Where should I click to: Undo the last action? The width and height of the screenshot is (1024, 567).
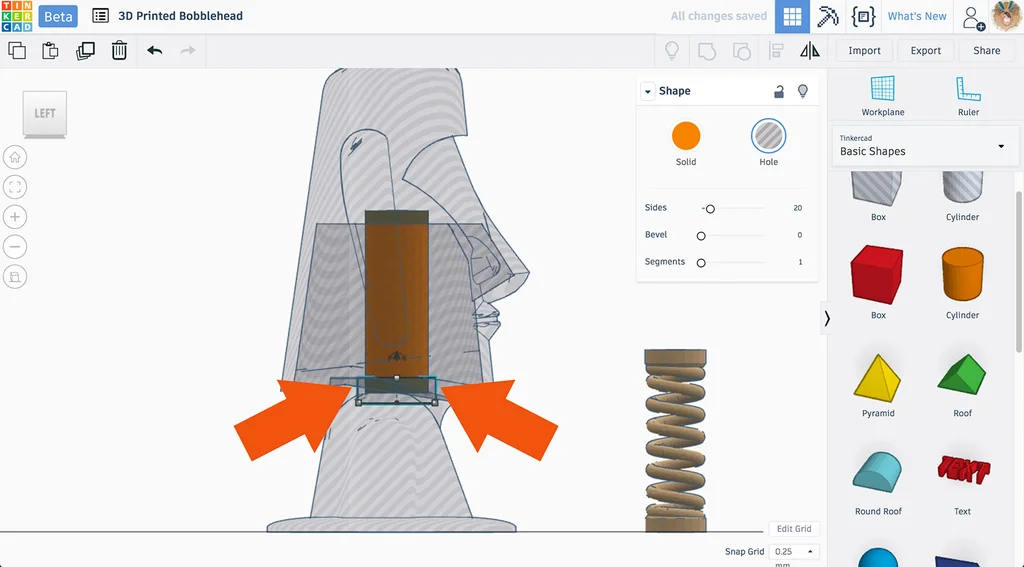click(x=155, y=50)
